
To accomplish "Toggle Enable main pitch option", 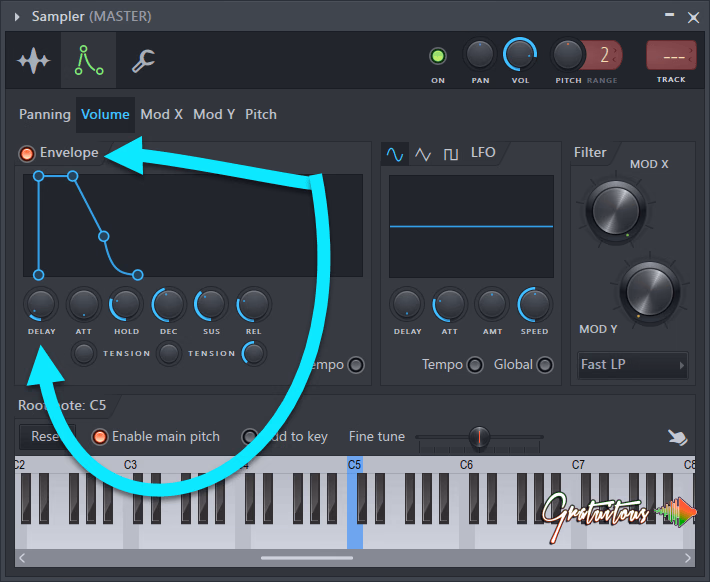I will point(100,437).
